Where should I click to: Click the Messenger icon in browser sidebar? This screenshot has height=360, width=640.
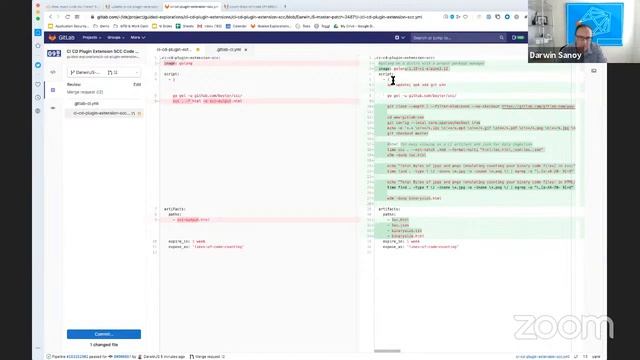(x=38, y=65)
